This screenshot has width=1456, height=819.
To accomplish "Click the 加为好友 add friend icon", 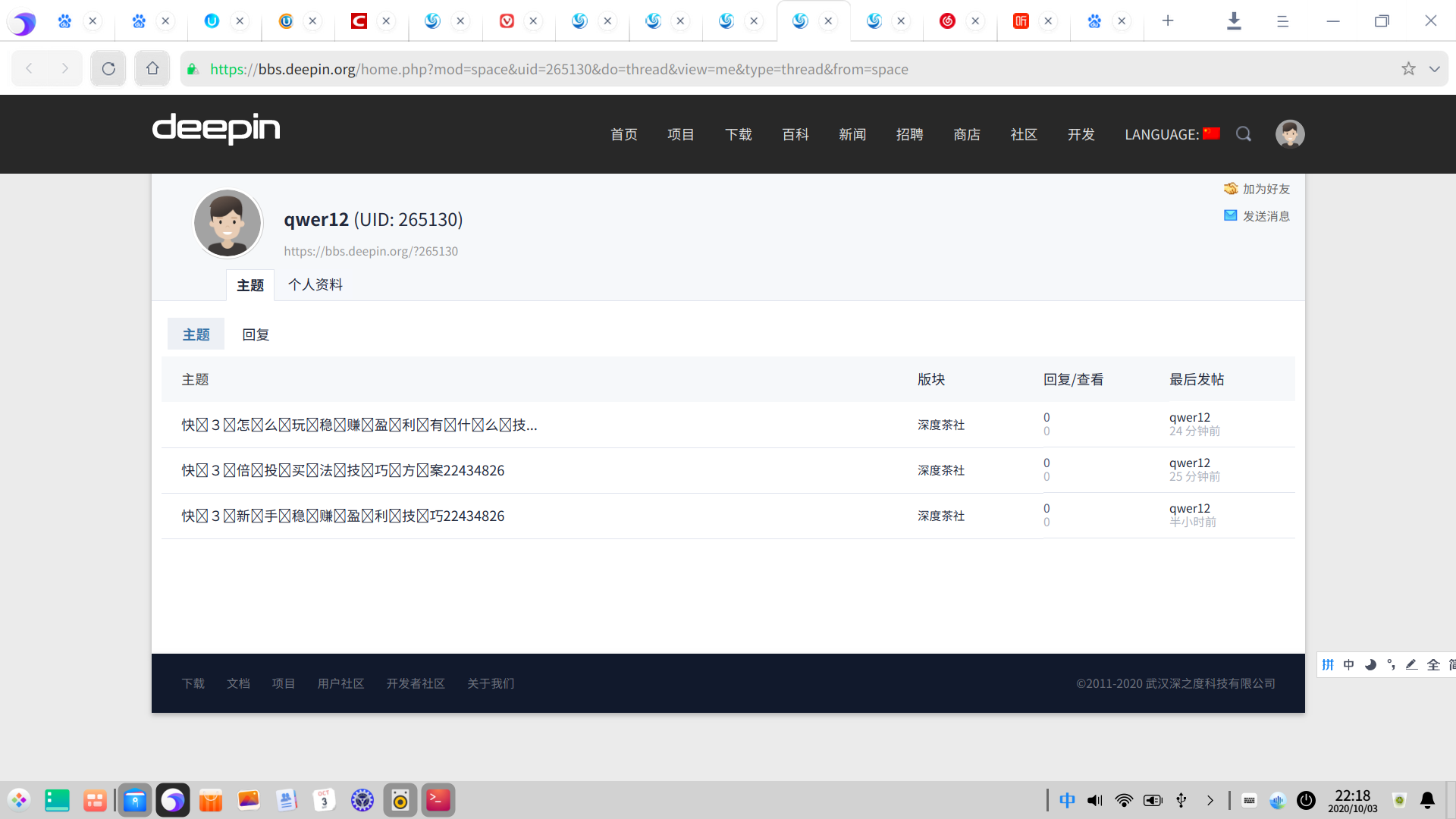I will coord(1231,189).
